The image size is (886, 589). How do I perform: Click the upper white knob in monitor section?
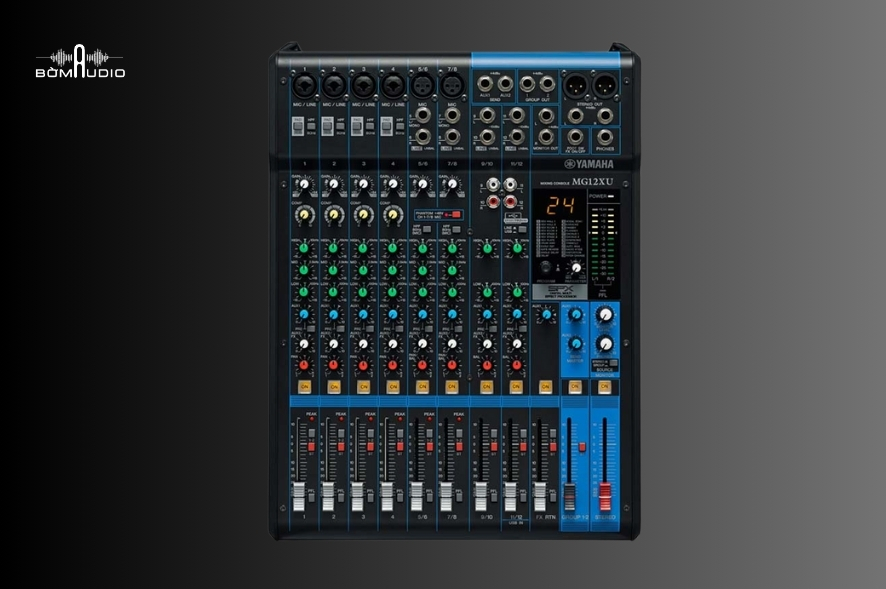[x=605, y=314]
